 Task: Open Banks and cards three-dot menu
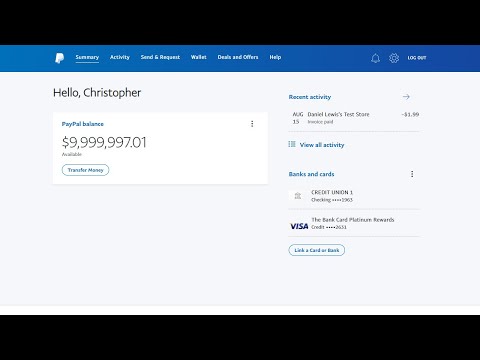coord(412,174)
